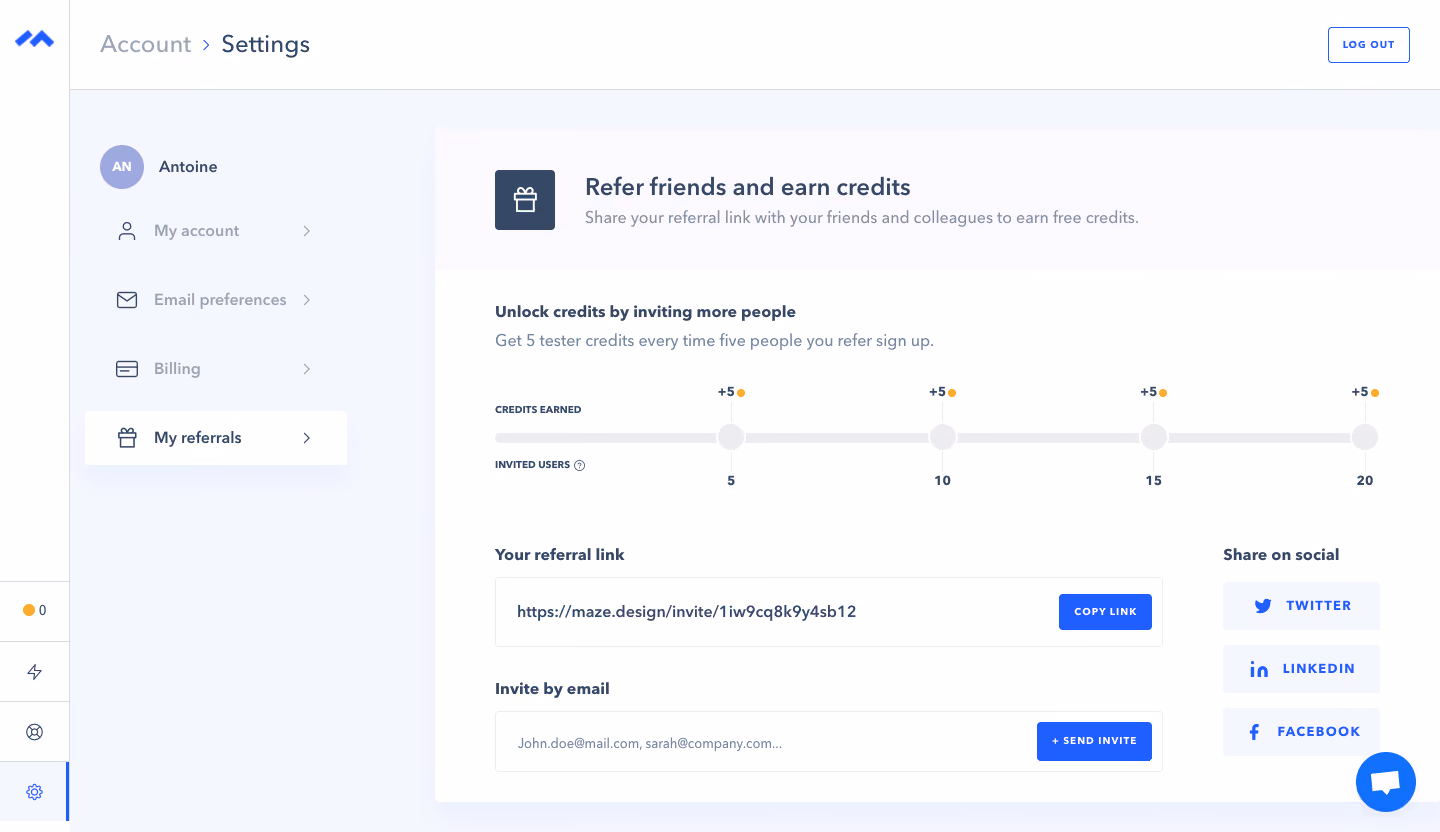The height and width of the screenshot is (832, 1440).
Task: Click the Antoine user name
Action: pyautogui.click(x=188, y=167)
